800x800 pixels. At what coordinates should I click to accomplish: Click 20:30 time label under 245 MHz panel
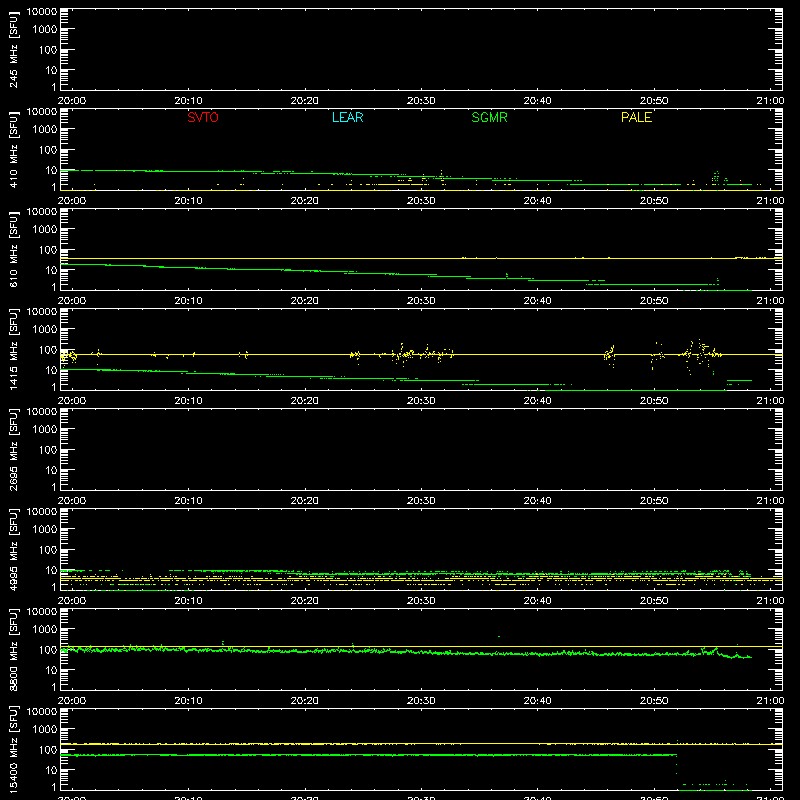(x=421, y=101)
